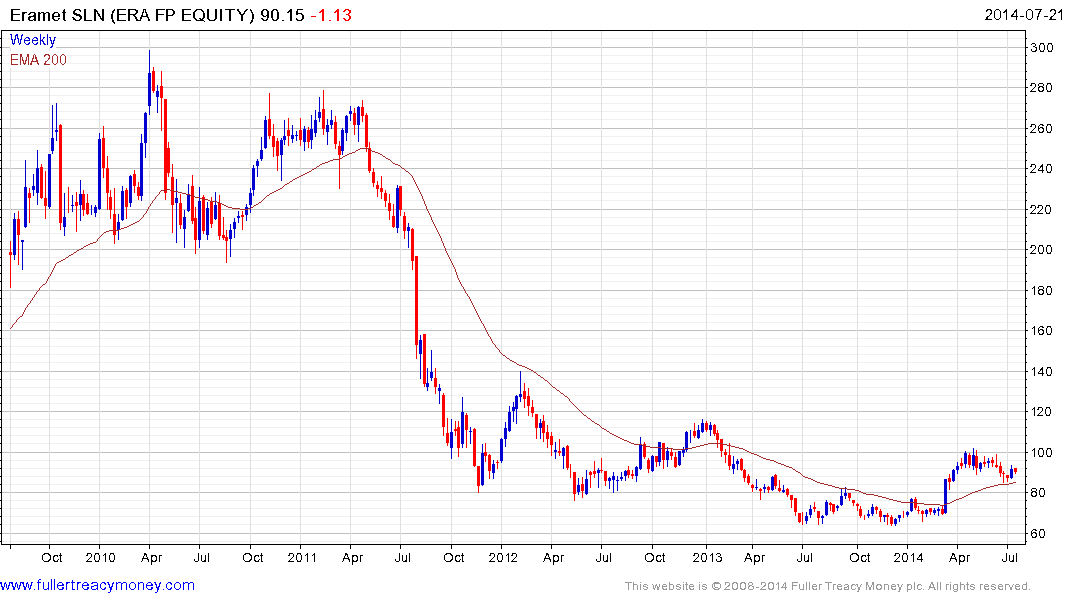Click the "200" price axis label
The width and height of the screenshot is (1075, 600).
(1042, 250)
